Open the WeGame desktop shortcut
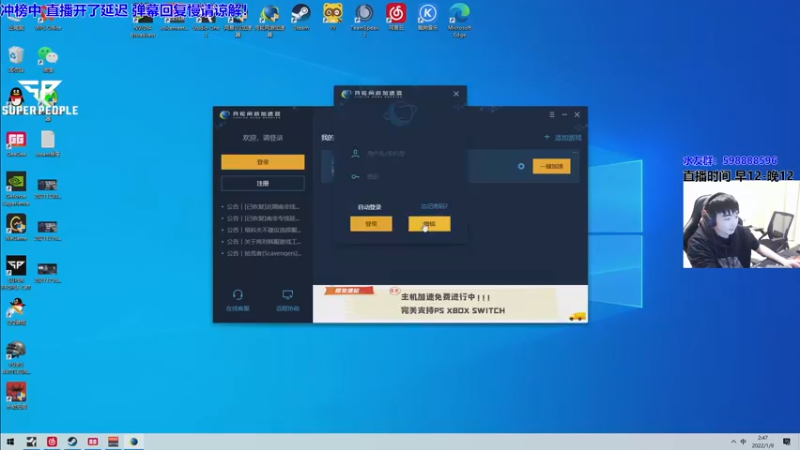This screenshot has height=450, width=800. 16,228
